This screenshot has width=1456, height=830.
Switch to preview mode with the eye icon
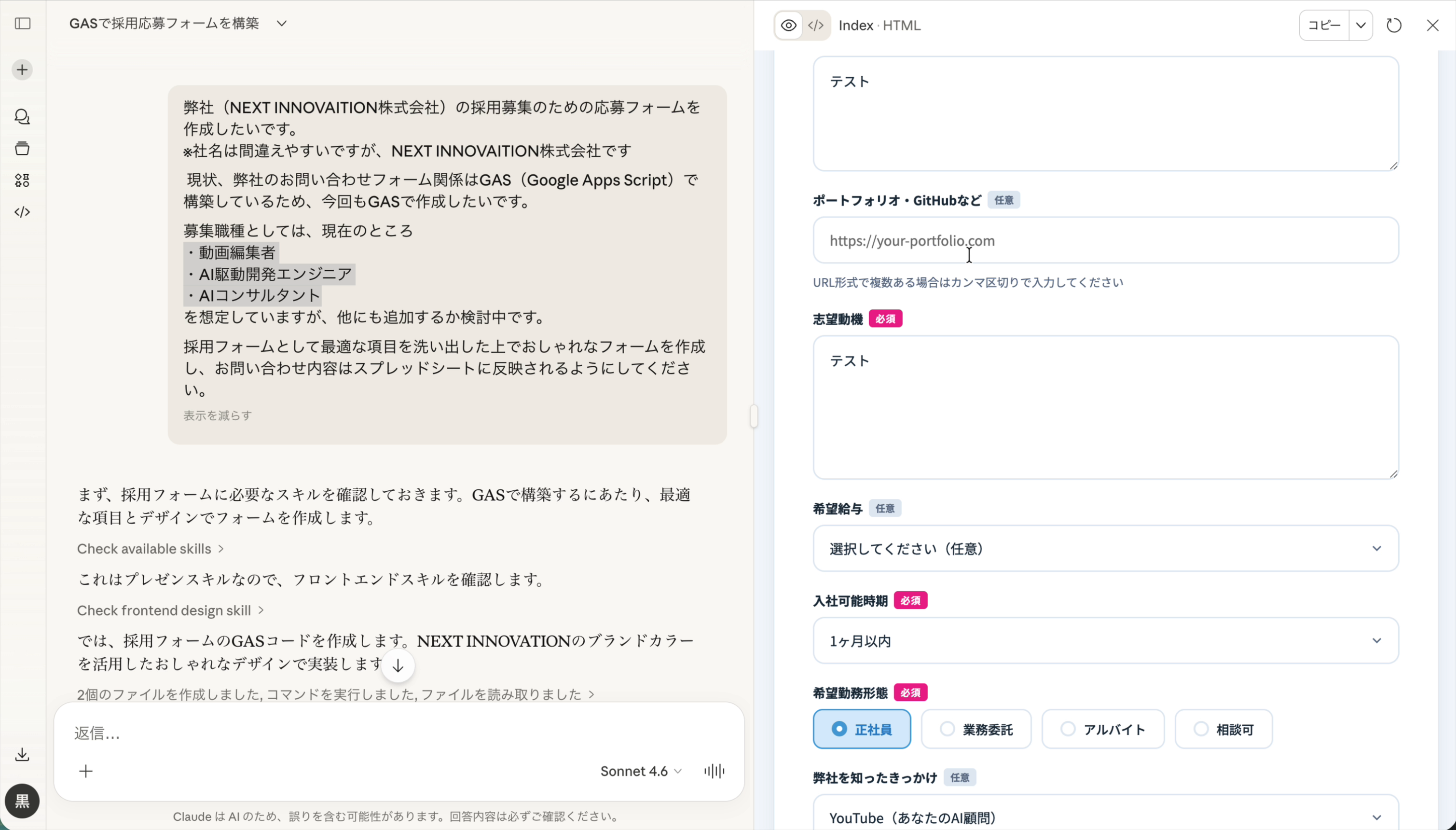pos(788,25)
